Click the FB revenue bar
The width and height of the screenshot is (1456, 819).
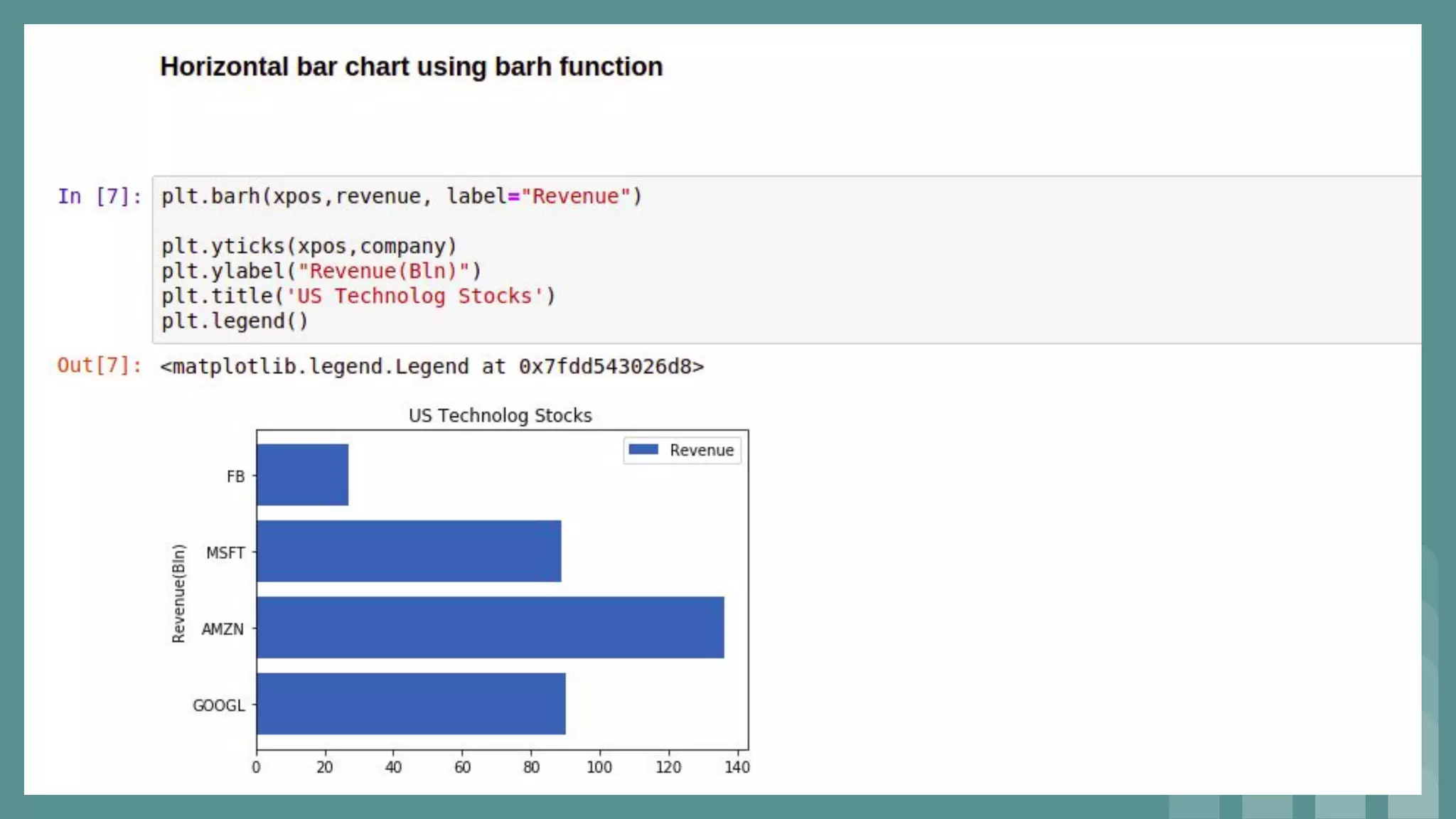(x=303, y=475)
